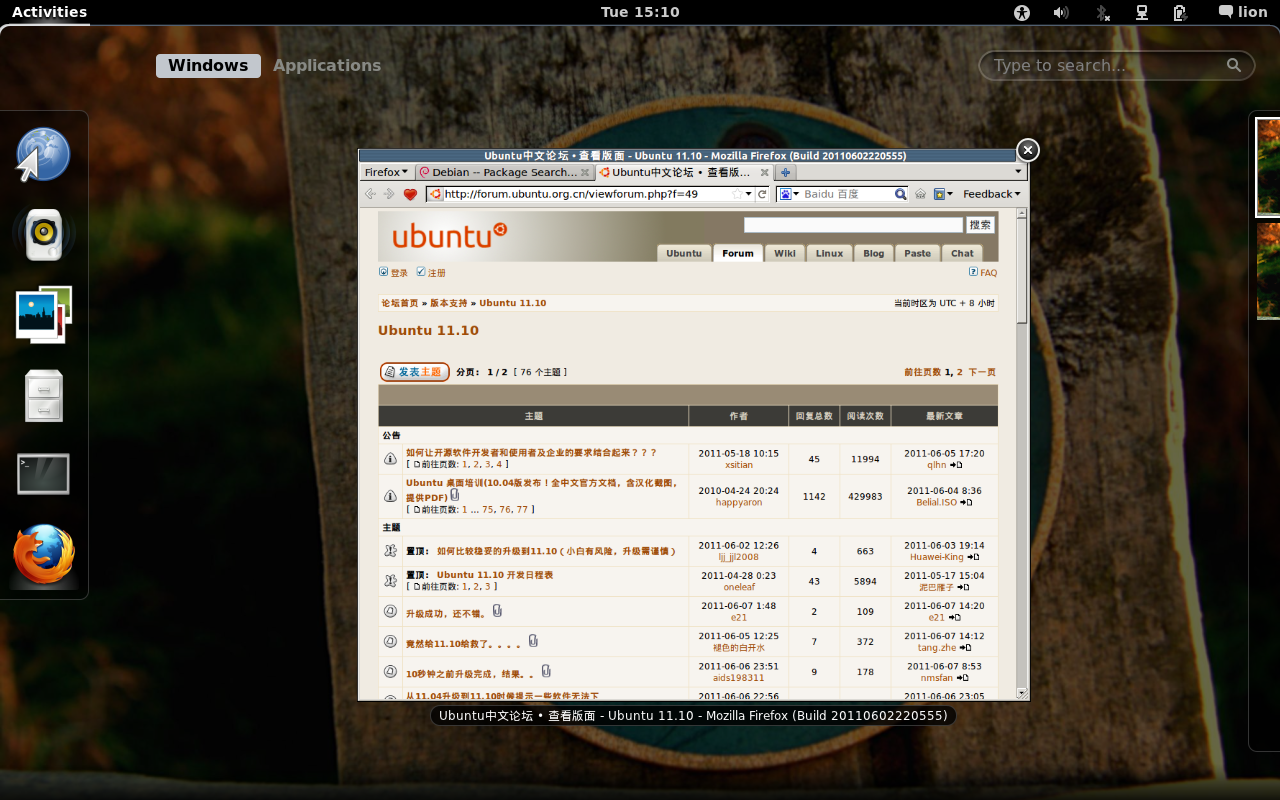Open new tab with the plus button

pyautogui.click(x=785, y=172)
